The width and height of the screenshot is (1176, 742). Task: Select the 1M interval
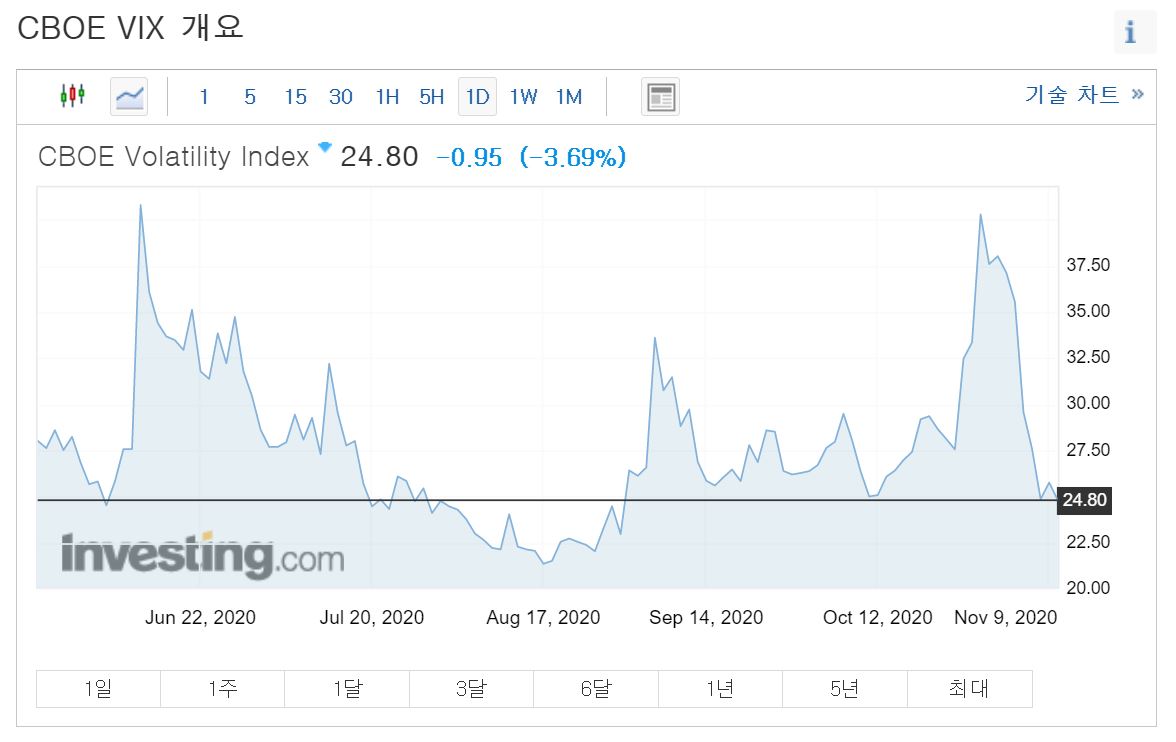coord(569,97)
